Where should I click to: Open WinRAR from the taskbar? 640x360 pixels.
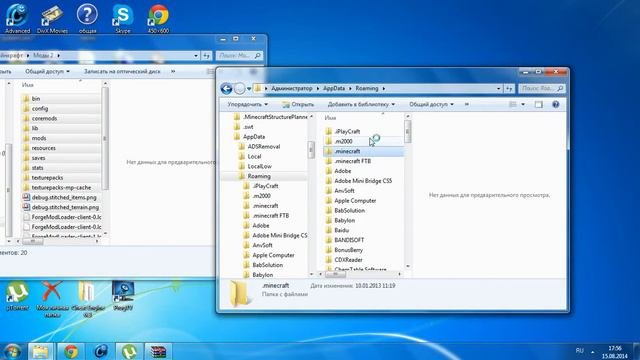pyautogui.click(x=158, y=351)
